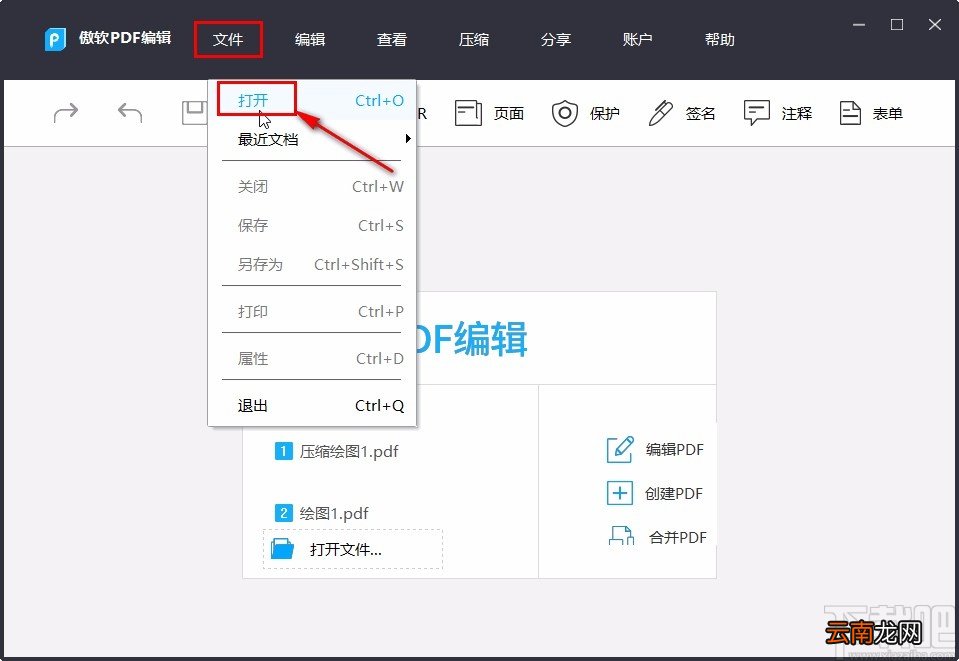Image resolution: width=959 pixels, height=661 pixels.
Task: Open the 页面 page tool
Action: click(490, 114)
